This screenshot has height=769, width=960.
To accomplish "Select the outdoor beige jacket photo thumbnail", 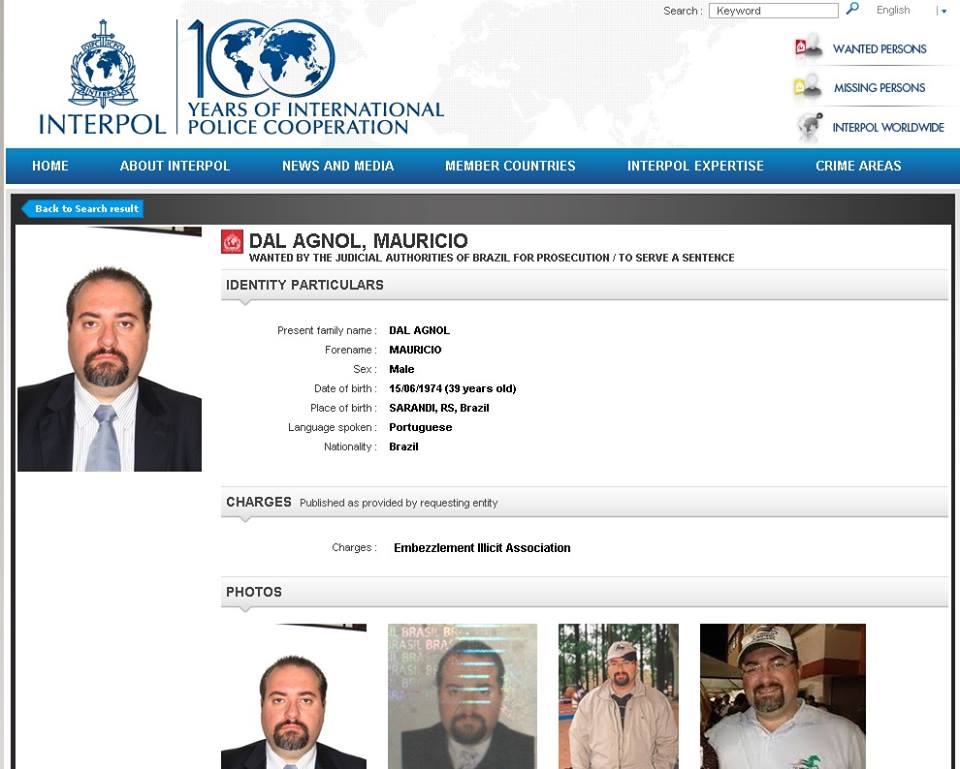I will point(618,696).
